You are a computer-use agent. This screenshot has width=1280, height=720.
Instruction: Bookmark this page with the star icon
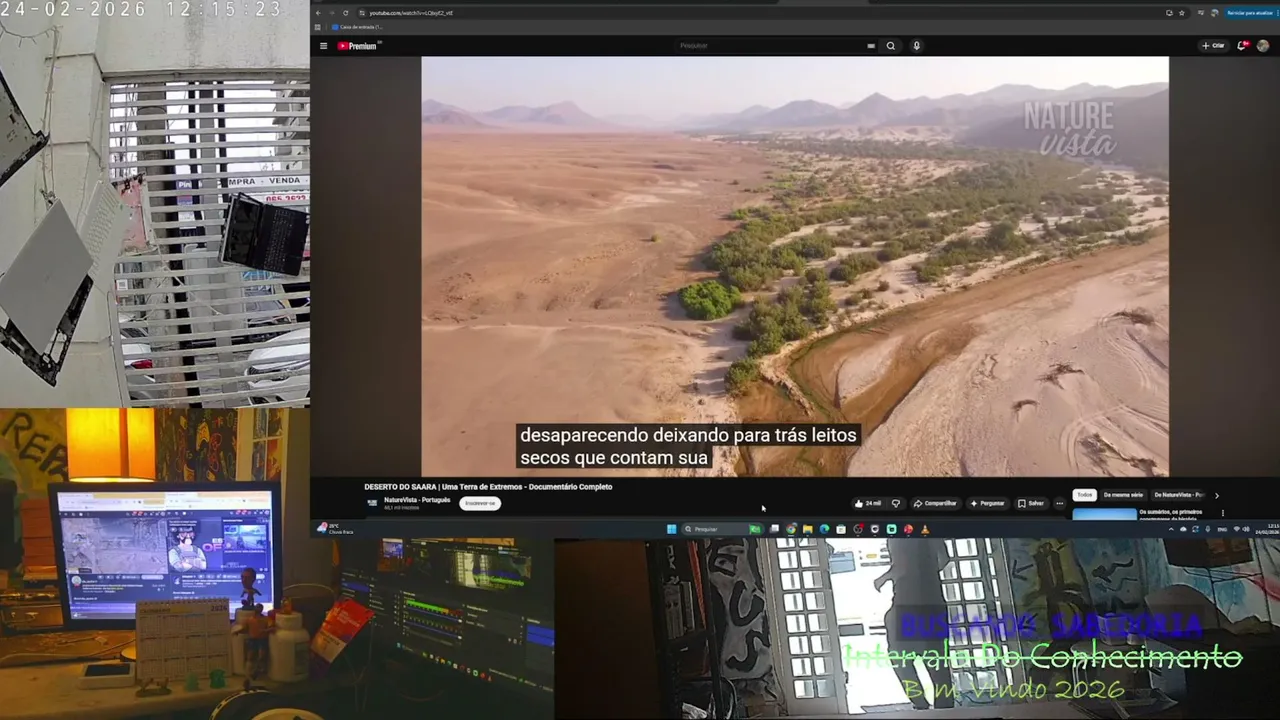[1182, 13]
